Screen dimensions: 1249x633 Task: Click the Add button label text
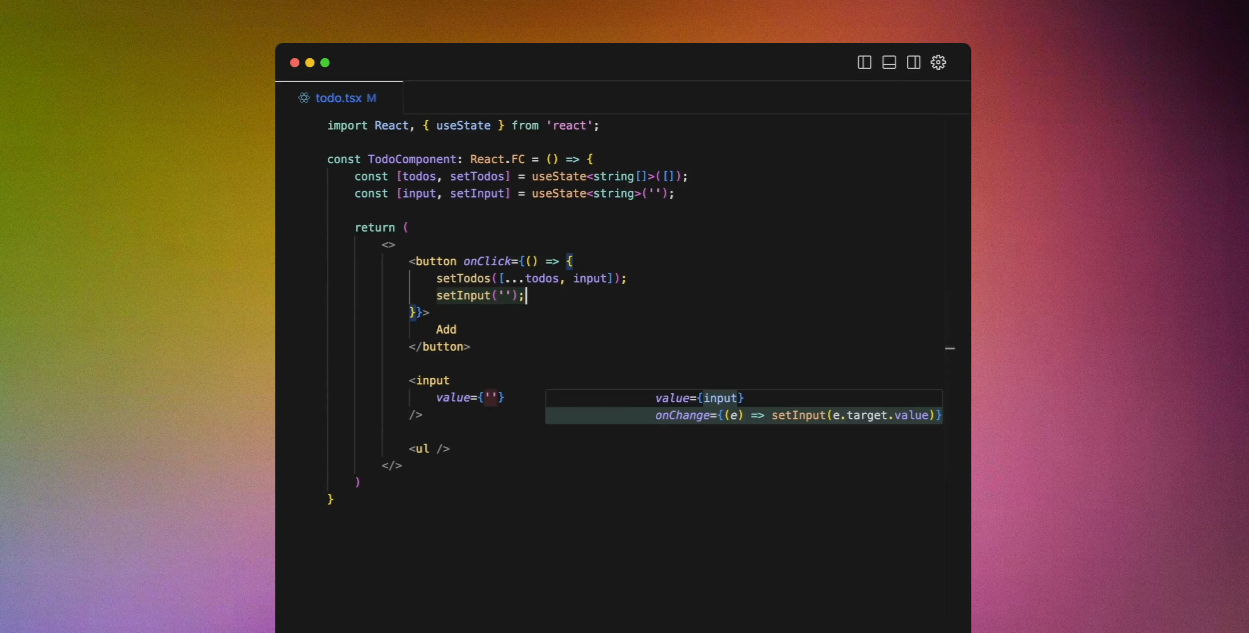tap(446, 330)
